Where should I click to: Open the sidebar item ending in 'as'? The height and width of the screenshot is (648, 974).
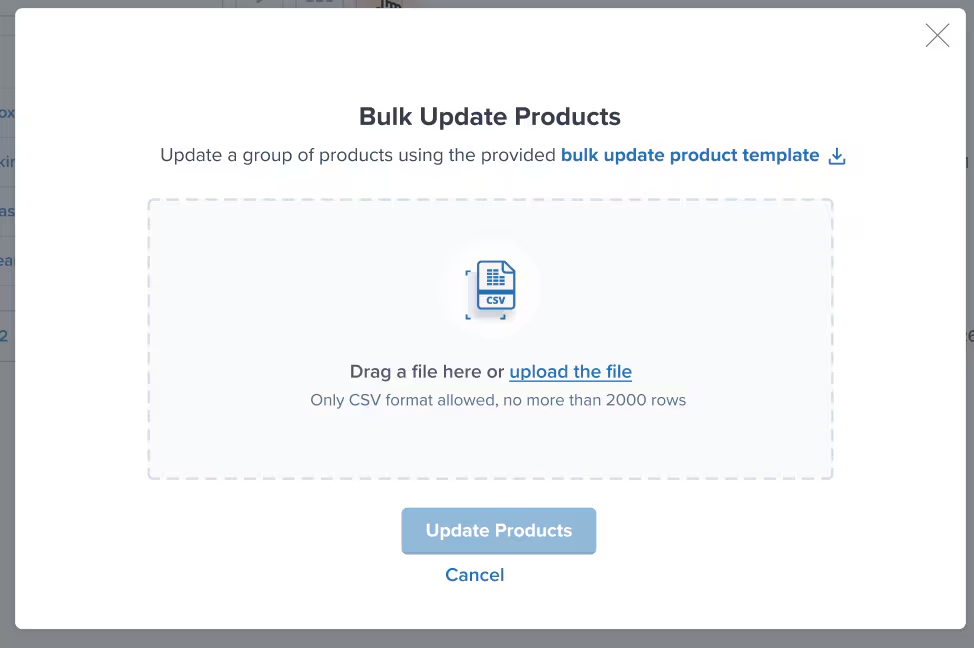click(x=5, y=211)
